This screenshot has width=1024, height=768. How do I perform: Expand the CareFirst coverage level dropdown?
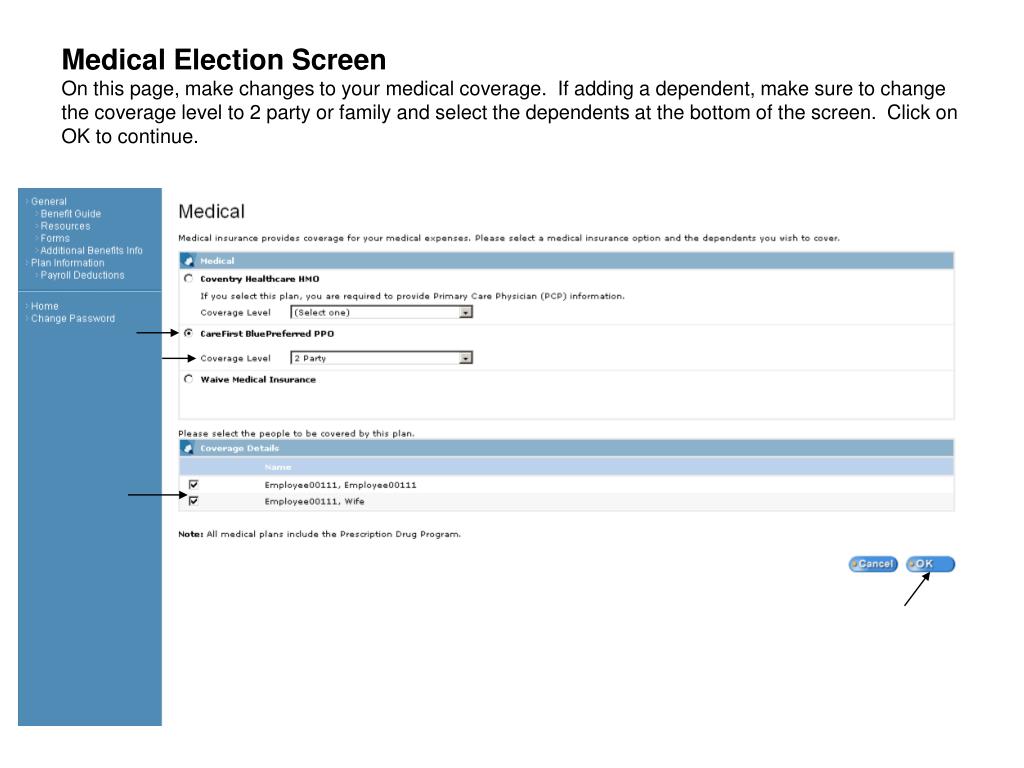point(466,358)
